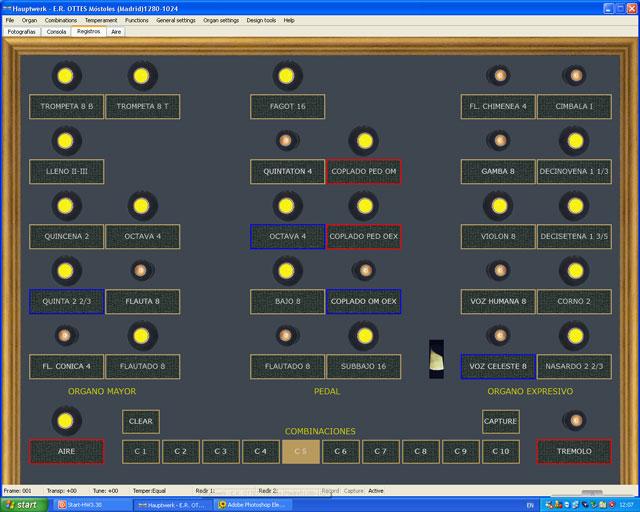This screenshot has height=512, width=640.
Task: Pull the knob above FLAUTA 8
Action: (141, 270)
